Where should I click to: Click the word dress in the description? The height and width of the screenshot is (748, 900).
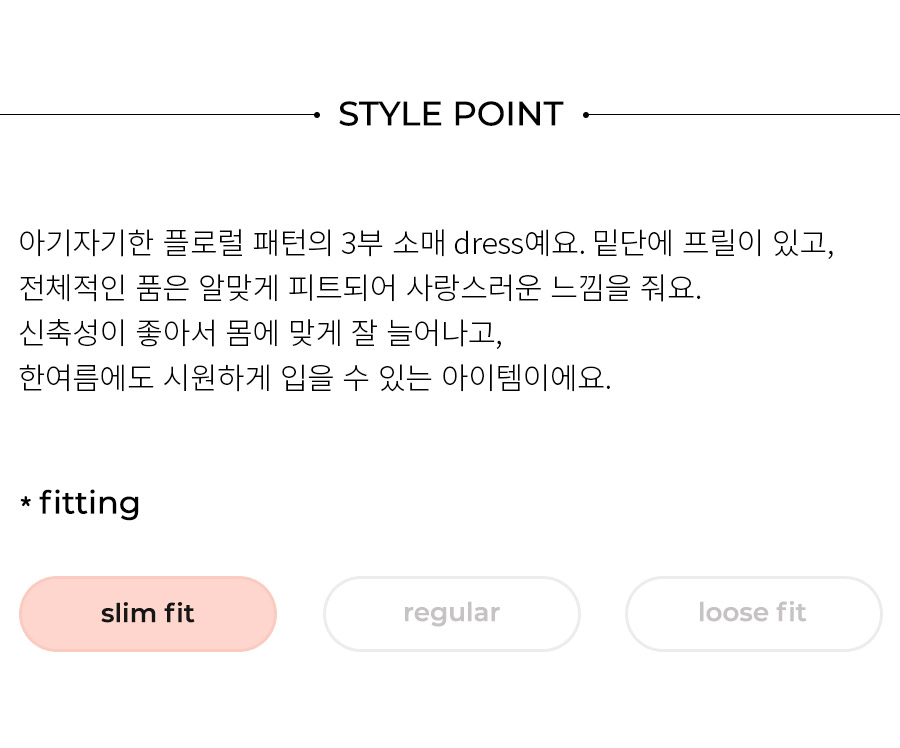[x=488, y=243]
